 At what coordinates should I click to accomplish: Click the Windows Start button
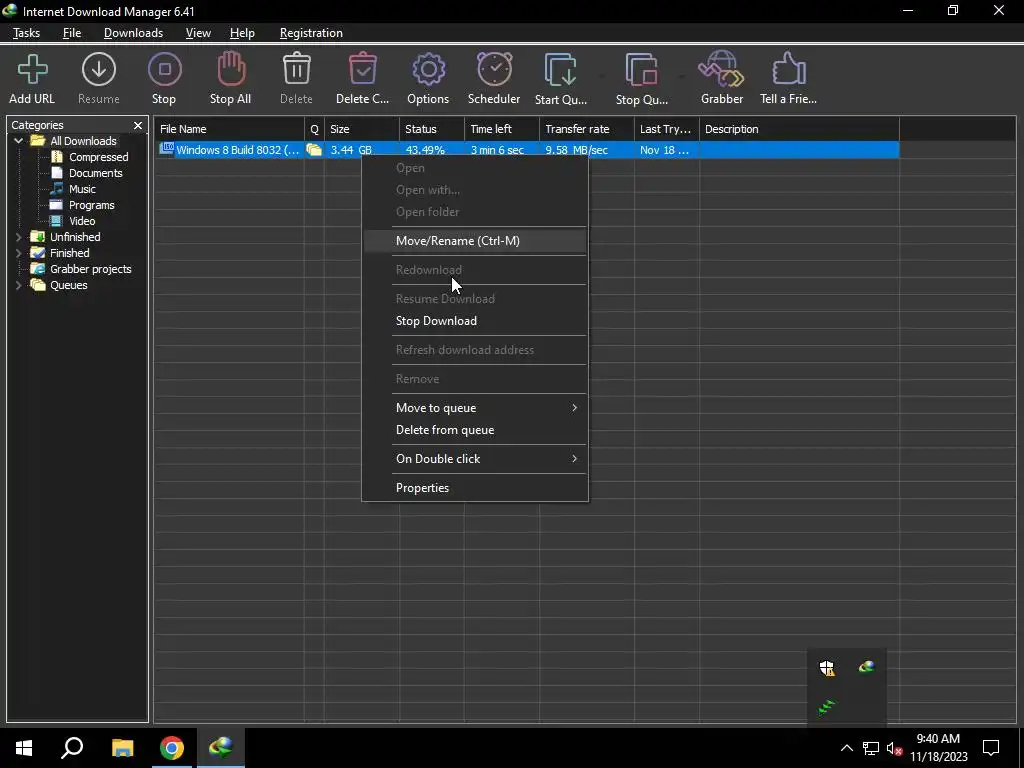point(24,748)
